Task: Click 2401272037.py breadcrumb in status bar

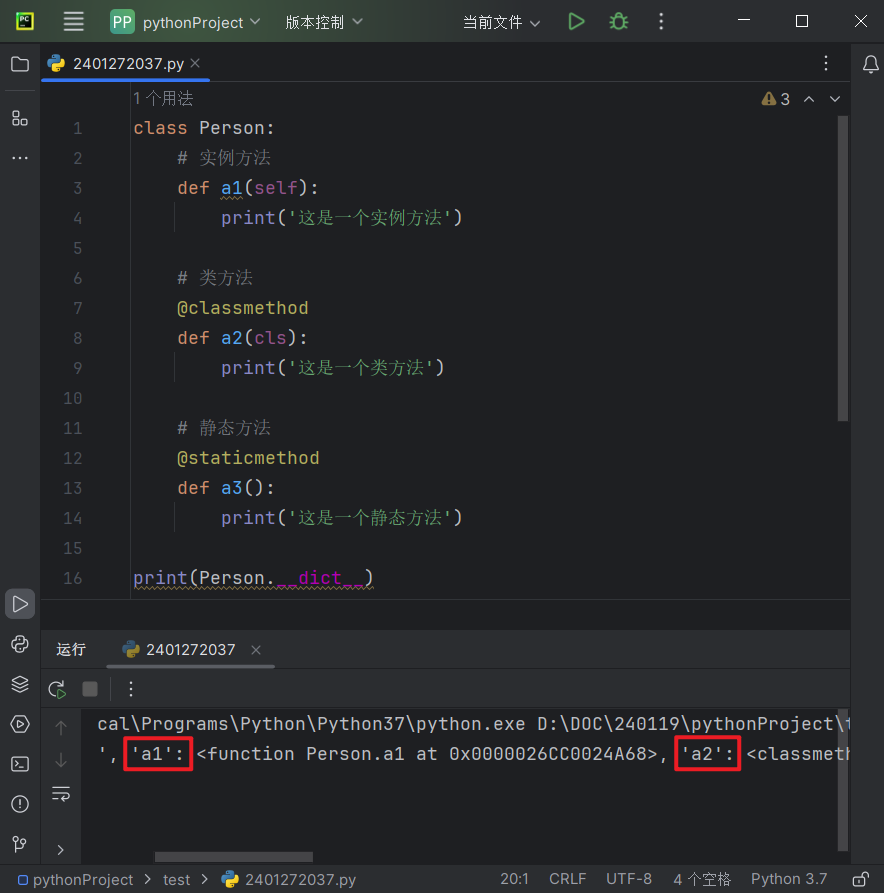Action: coord(289,880)
